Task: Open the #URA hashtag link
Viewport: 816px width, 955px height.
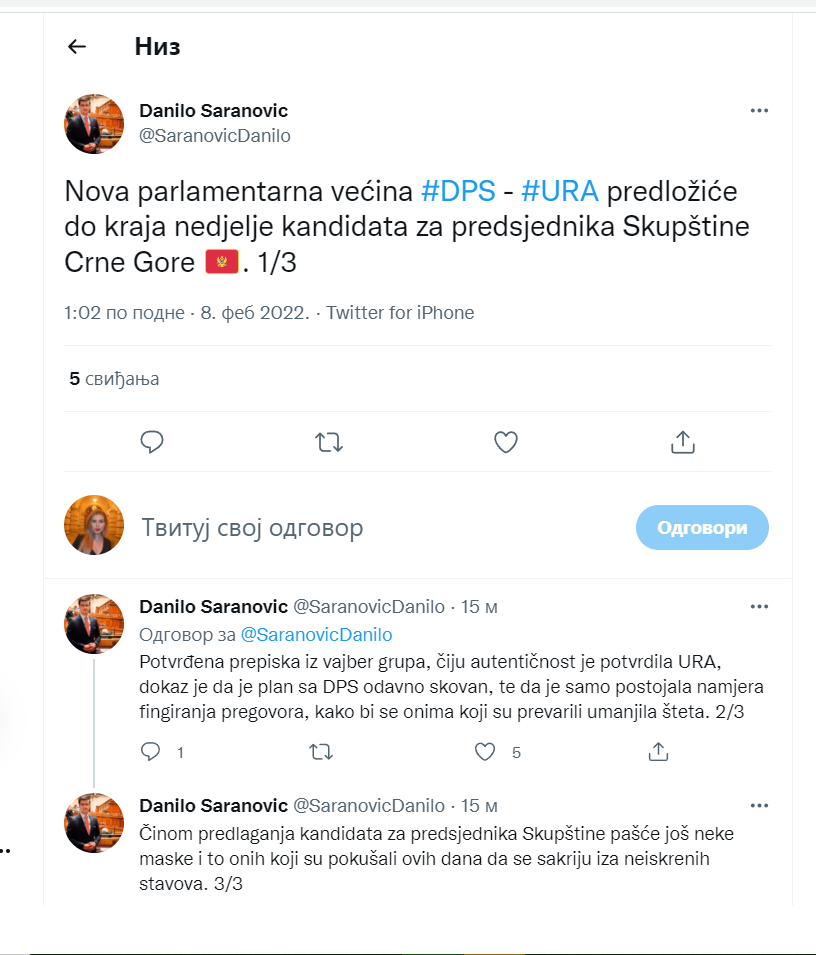Action: coord(560,191)
